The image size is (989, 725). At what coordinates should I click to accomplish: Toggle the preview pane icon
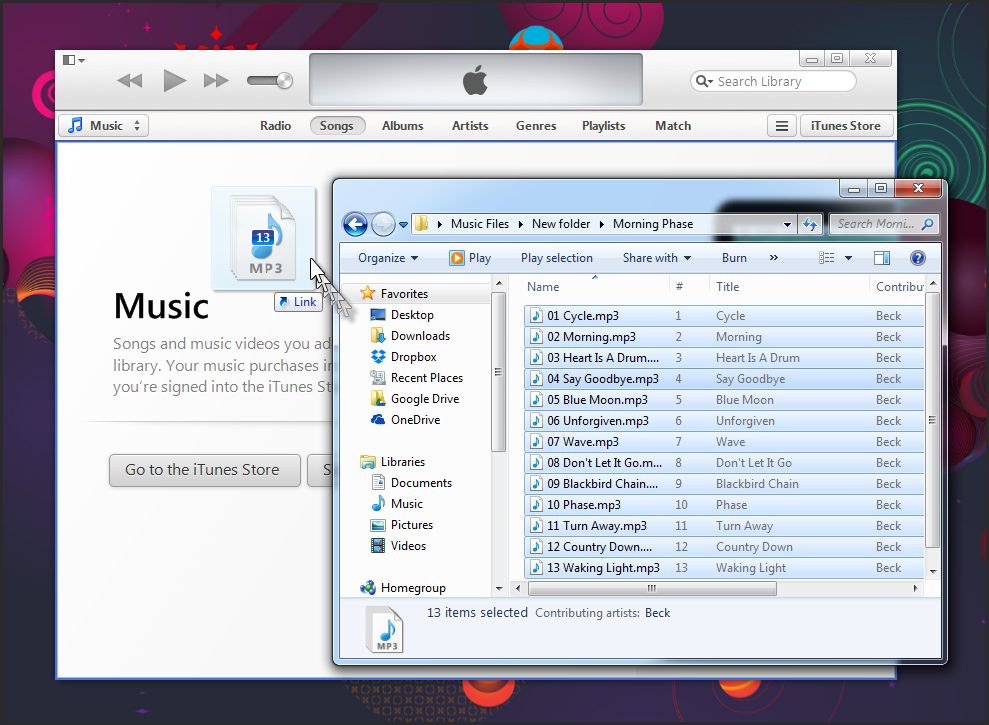[x=882, y=258]
